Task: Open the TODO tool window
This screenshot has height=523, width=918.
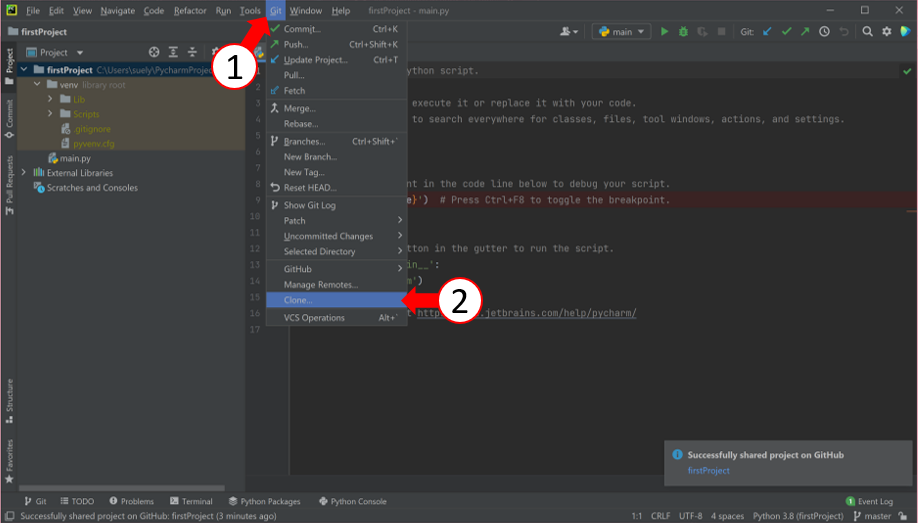Action: [77, 501]
